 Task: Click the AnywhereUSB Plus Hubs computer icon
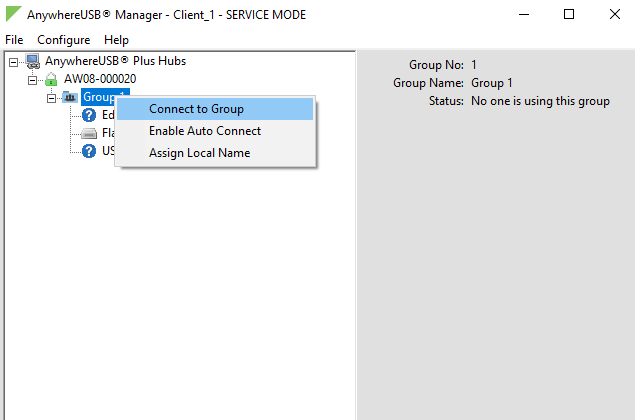tap(33, 61)
